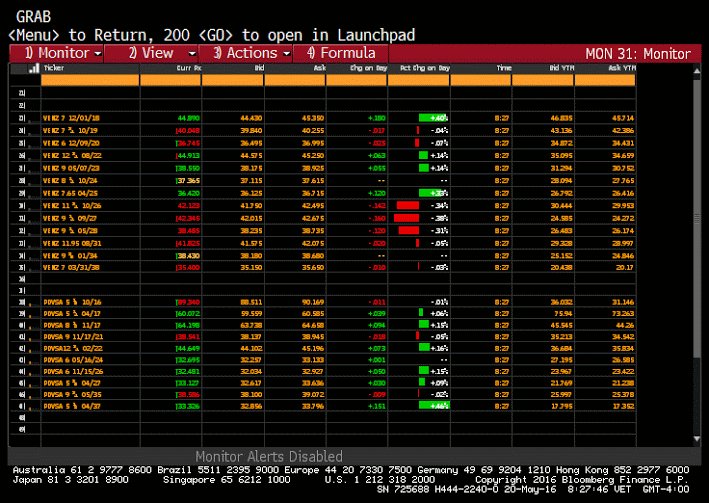Click the Monitor Alerts Disabled status text
Screen dimensions: 709x503
[269, 456]
